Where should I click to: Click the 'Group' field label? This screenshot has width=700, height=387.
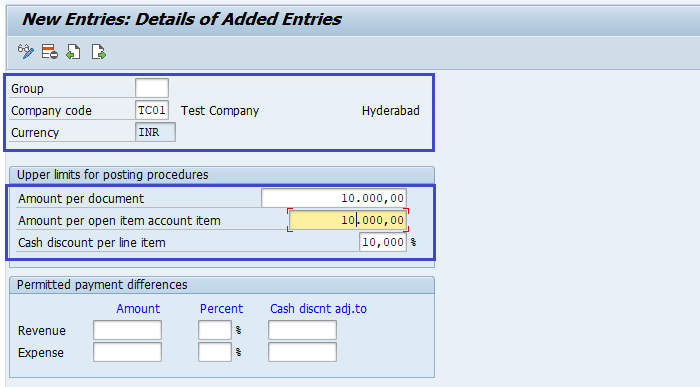pos(27,89)
